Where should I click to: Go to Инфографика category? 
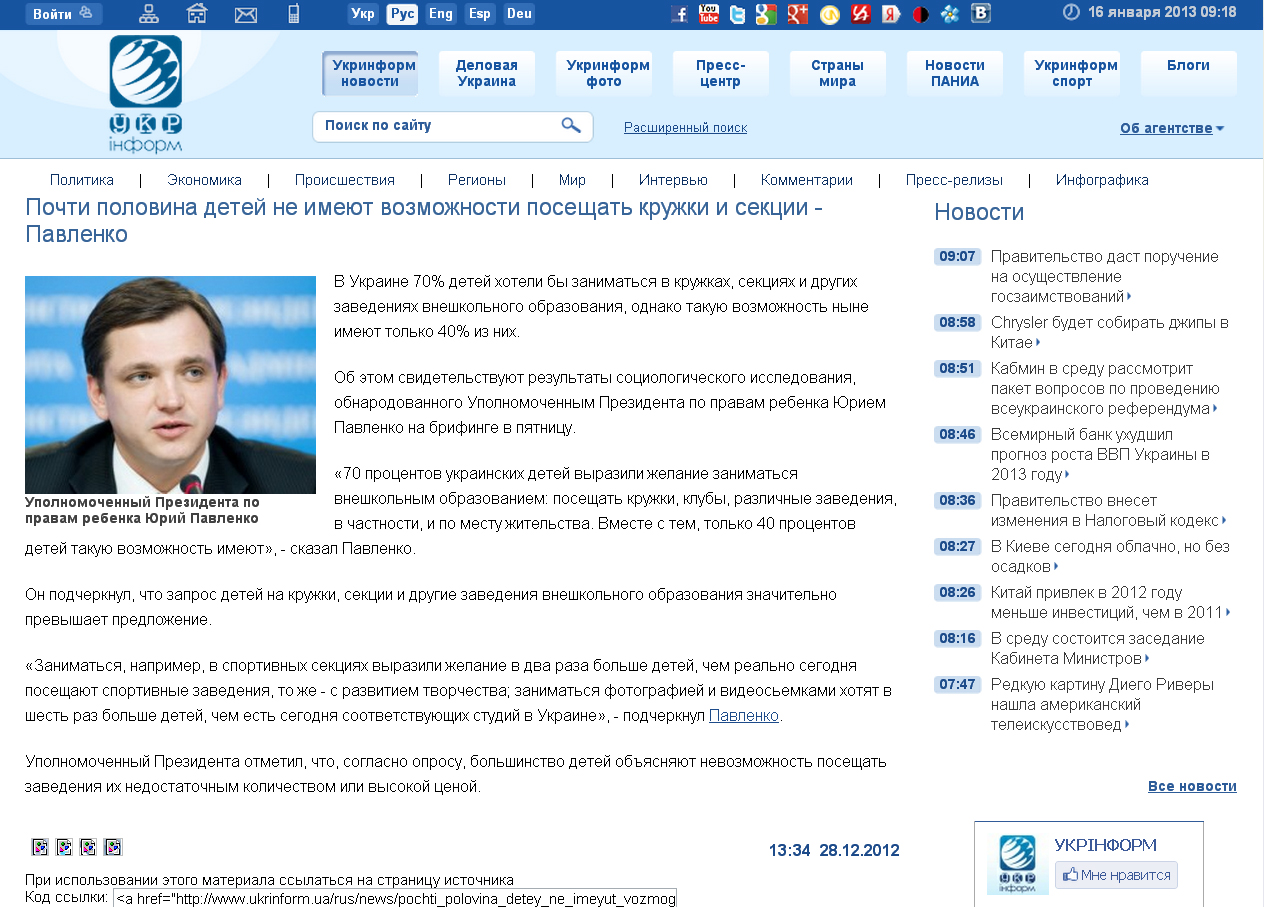pos(1102,180)
